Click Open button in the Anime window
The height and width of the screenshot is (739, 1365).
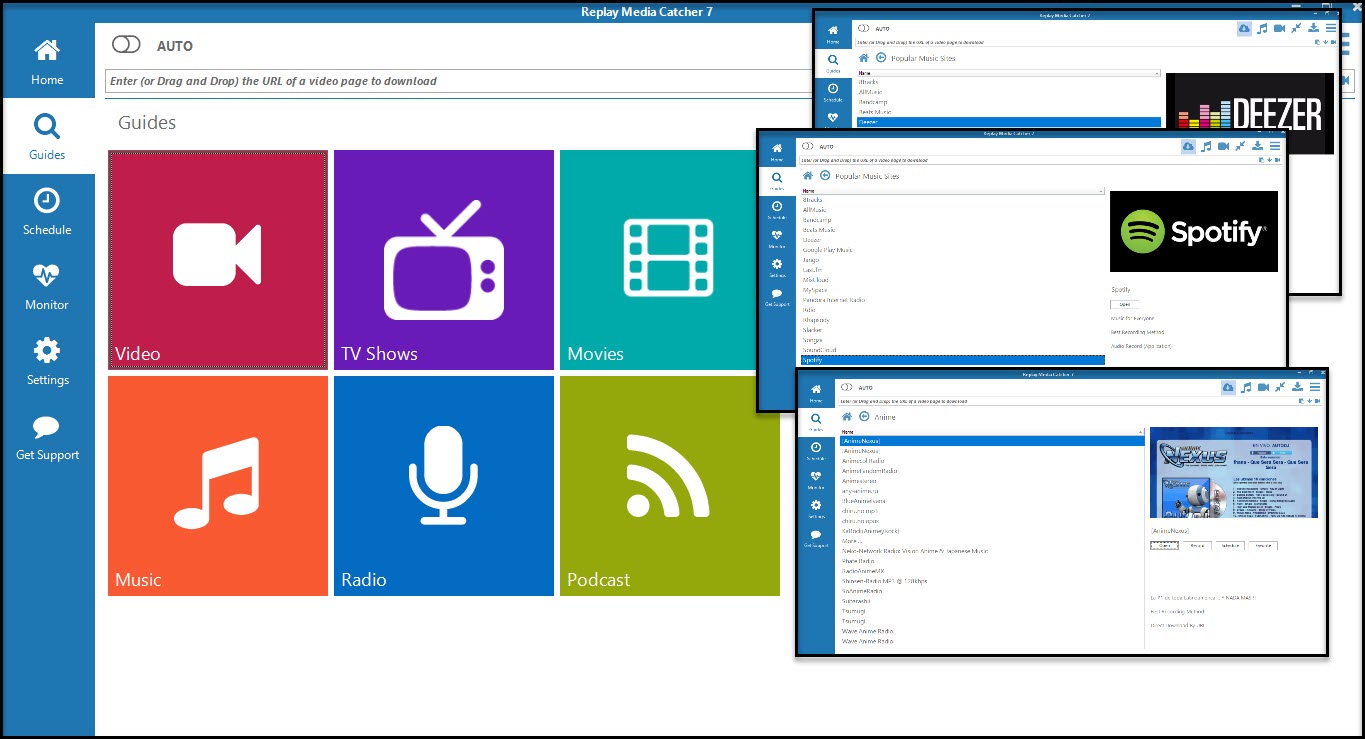tap(1165, 545)
